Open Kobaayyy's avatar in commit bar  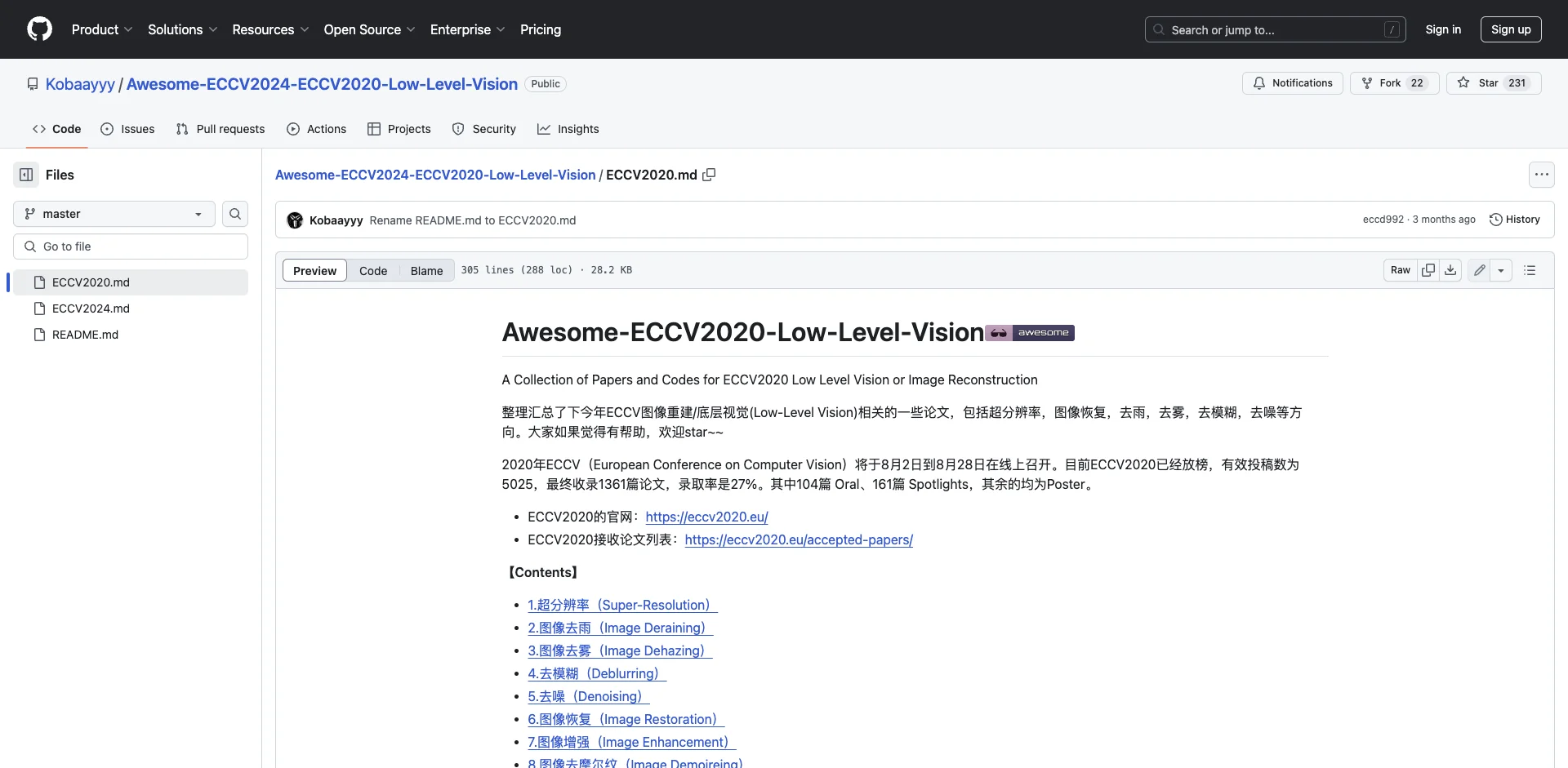(295, 220)
